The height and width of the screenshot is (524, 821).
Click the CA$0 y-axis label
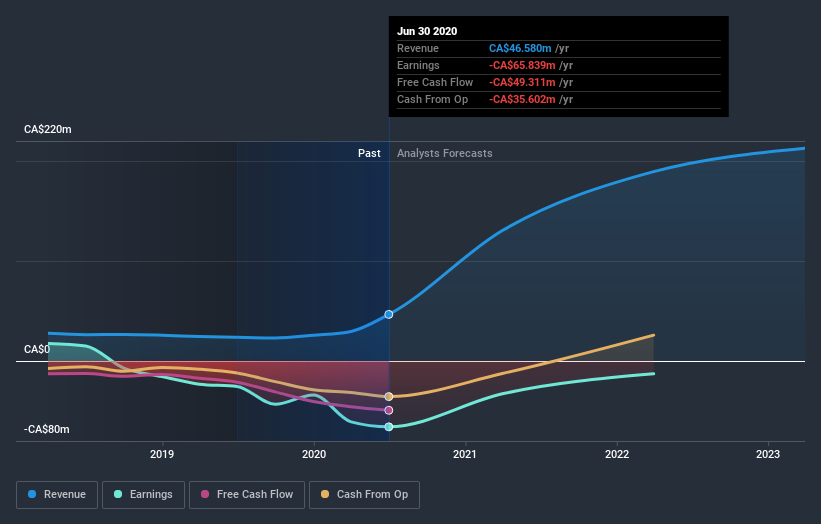tap(37, 349)
